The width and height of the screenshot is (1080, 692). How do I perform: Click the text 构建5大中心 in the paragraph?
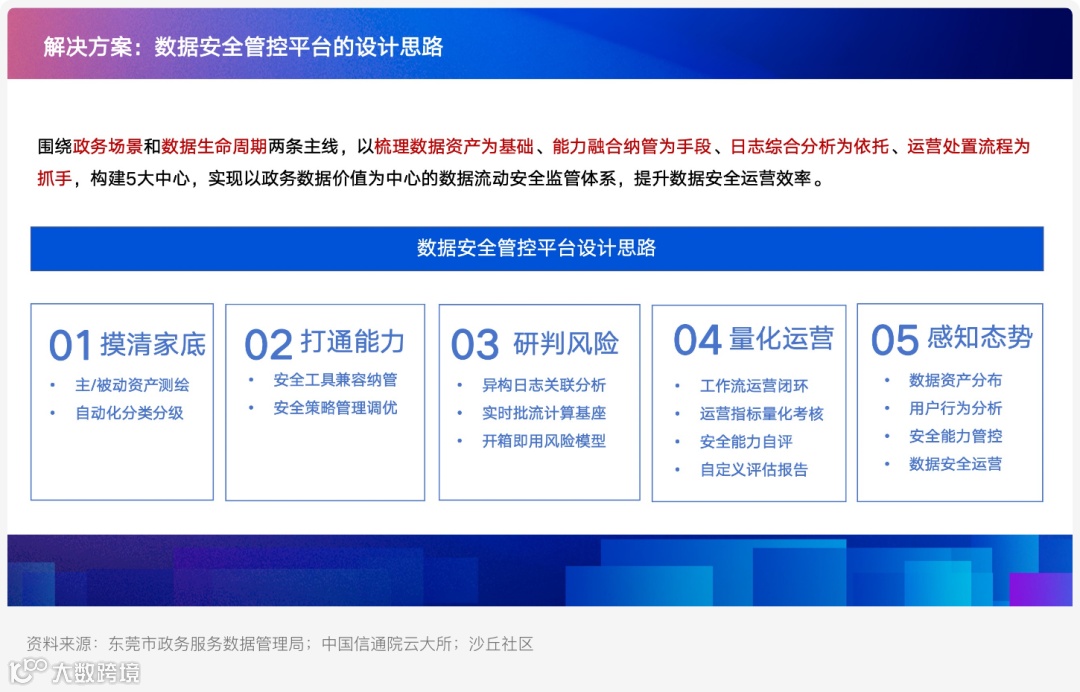point(140,179)
